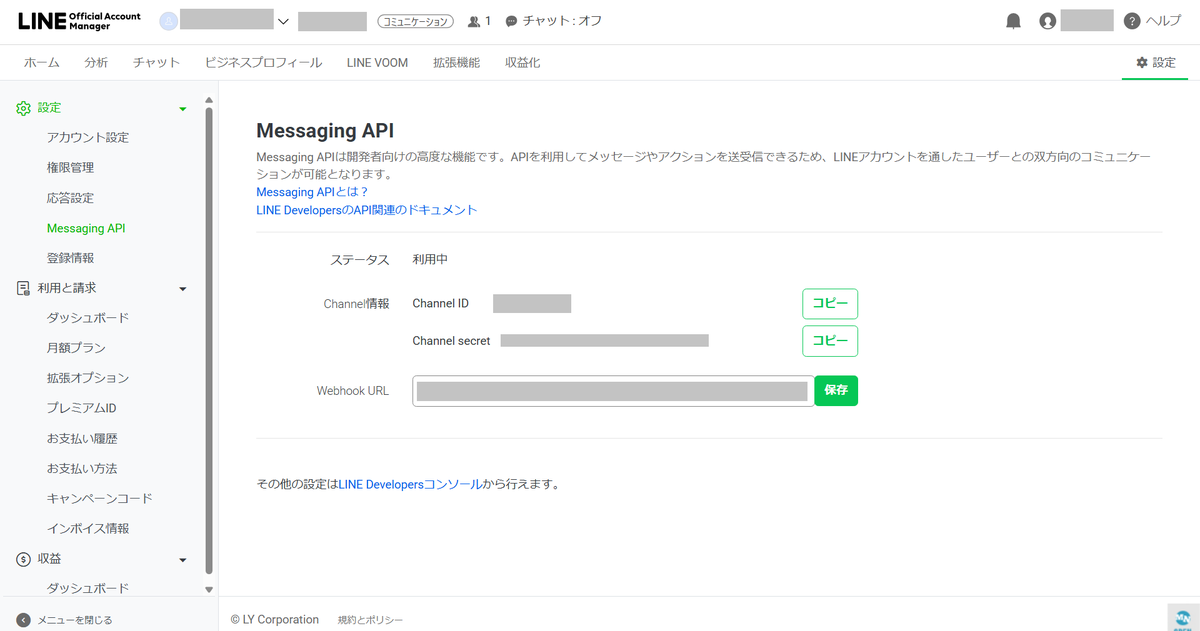Viewport: 1200px width, 631px height.
Task: Click メニューを閉じる at sidebar bottom
Action: (x=75, y=620)
